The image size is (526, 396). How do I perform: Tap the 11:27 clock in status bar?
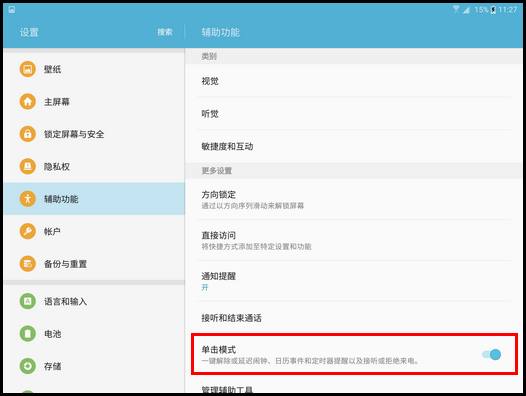pos(508,10)
